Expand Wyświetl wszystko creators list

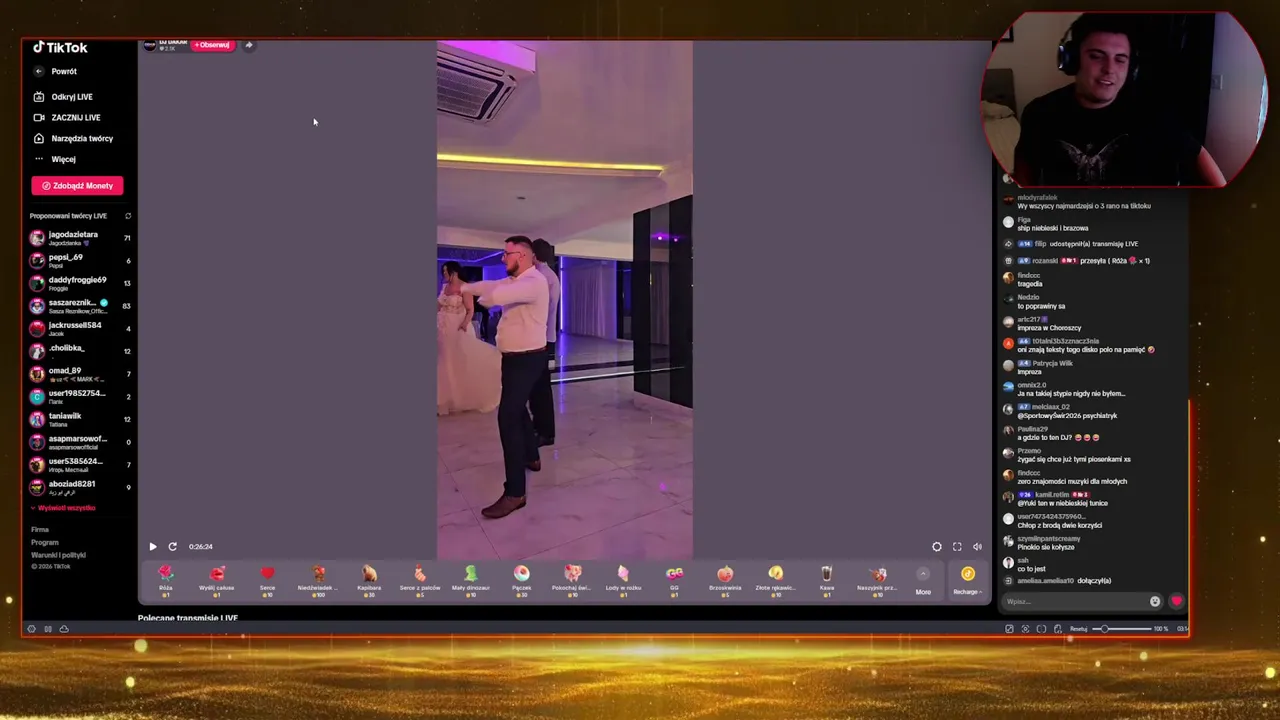(x=63, y=508)
